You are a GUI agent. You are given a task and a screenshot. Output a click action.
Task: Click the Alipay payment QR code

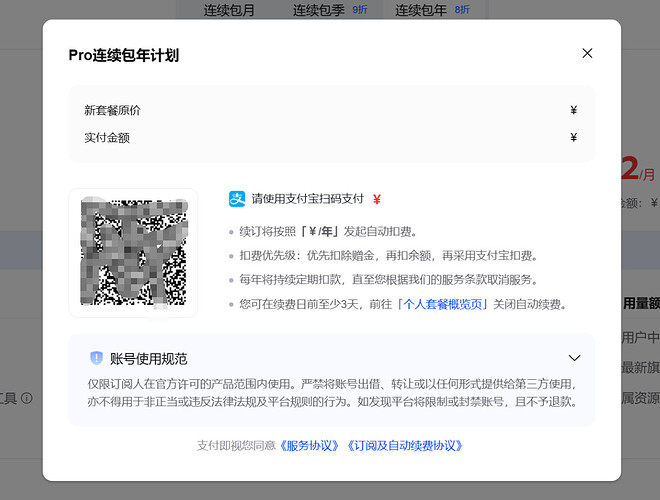tap(133, 253)
